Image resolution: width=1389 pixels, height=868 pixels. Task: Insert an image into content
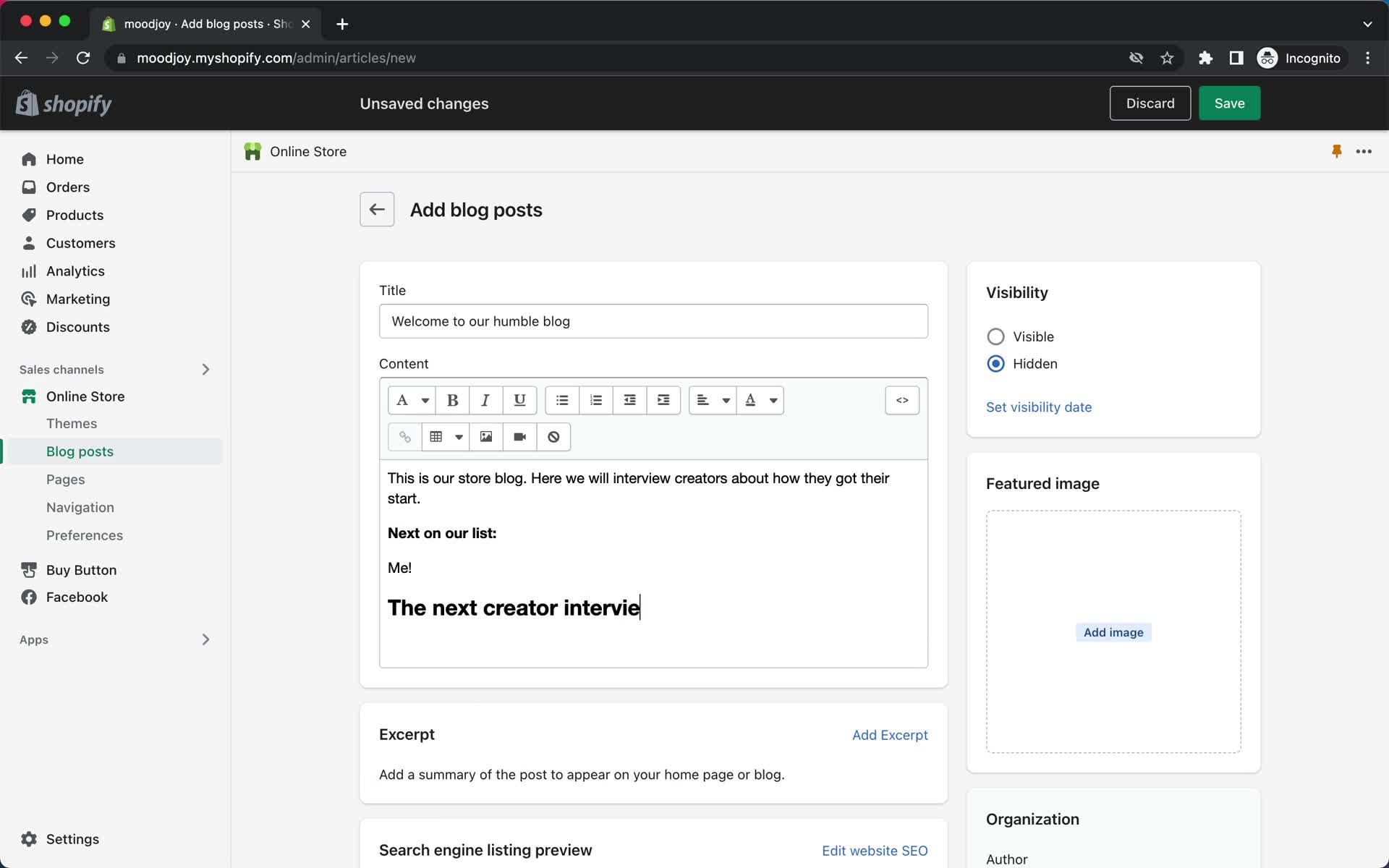click(x=486, y=437)
